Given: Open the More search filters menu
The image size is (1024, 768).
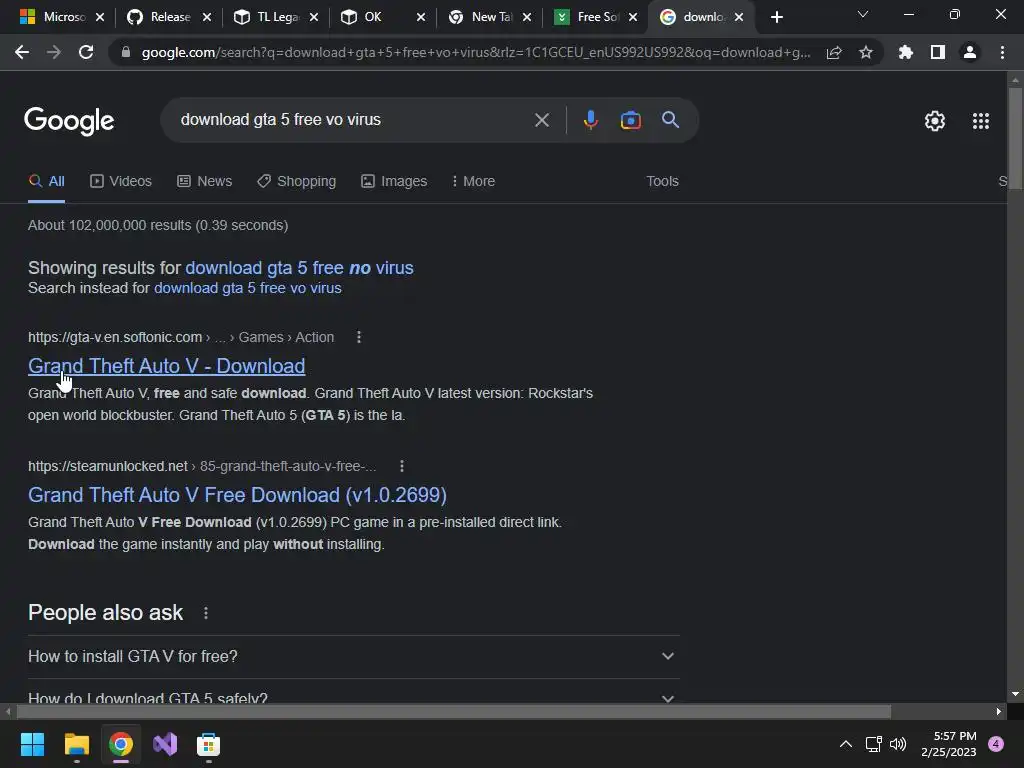Looking at the screenshot, I should [473, 182].
